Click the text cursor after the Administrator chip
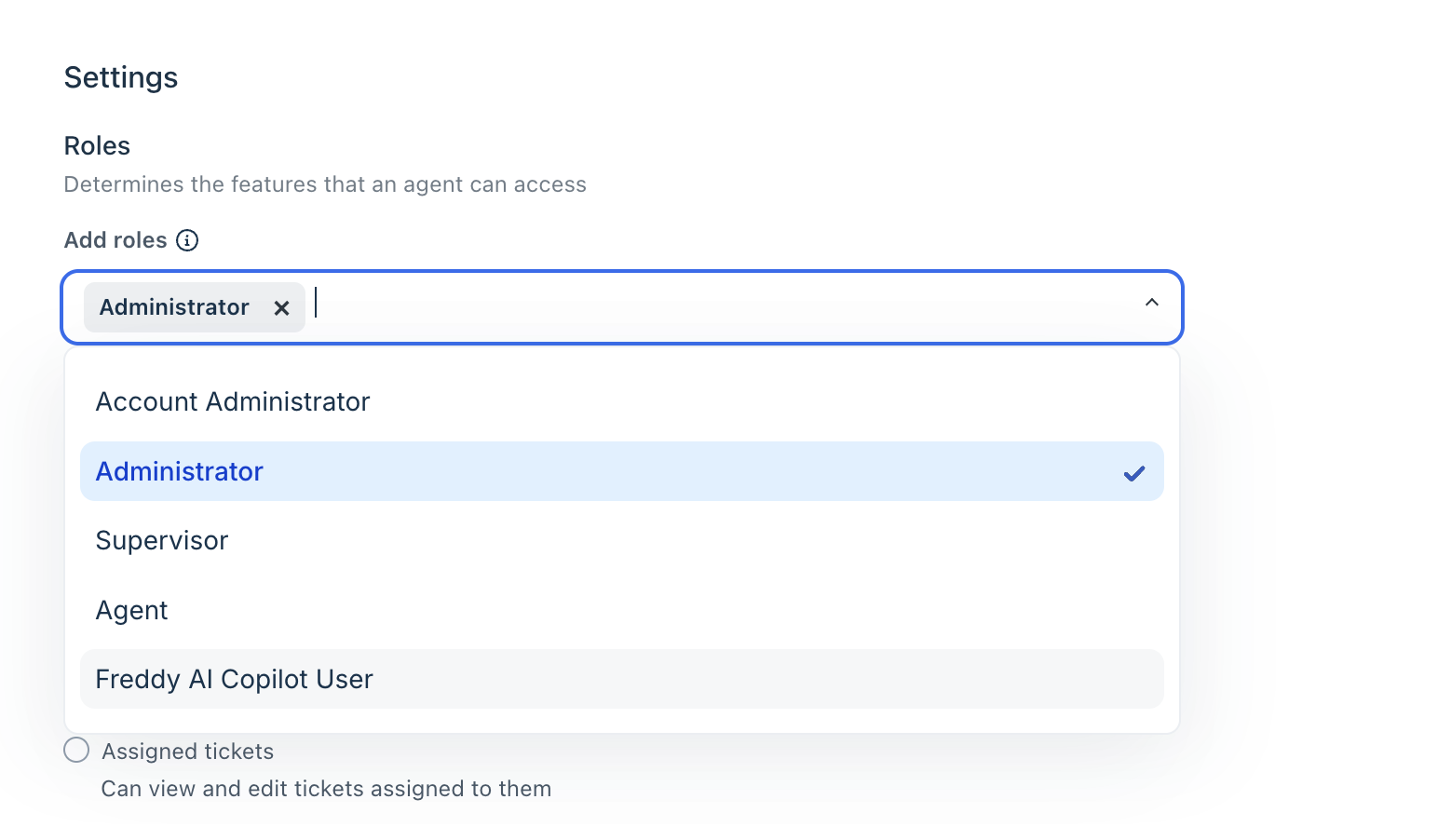1451x840 pixels. [x=318, y=304]
